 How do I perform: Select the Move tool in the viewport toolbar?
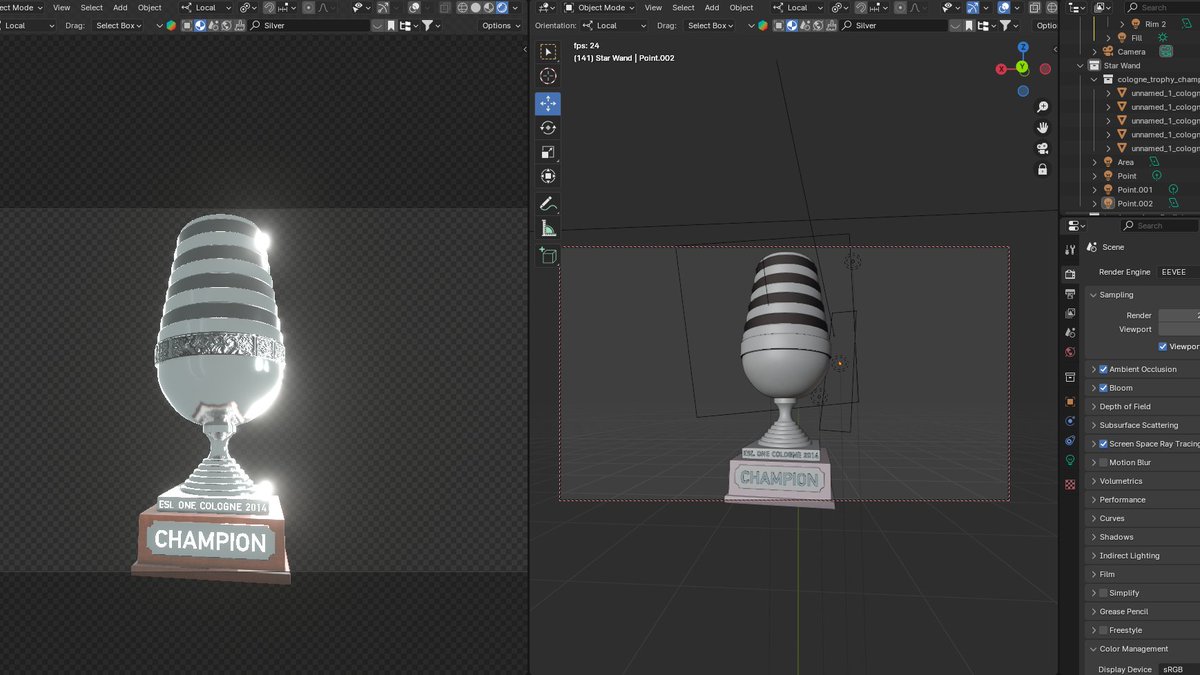(548, 103)
